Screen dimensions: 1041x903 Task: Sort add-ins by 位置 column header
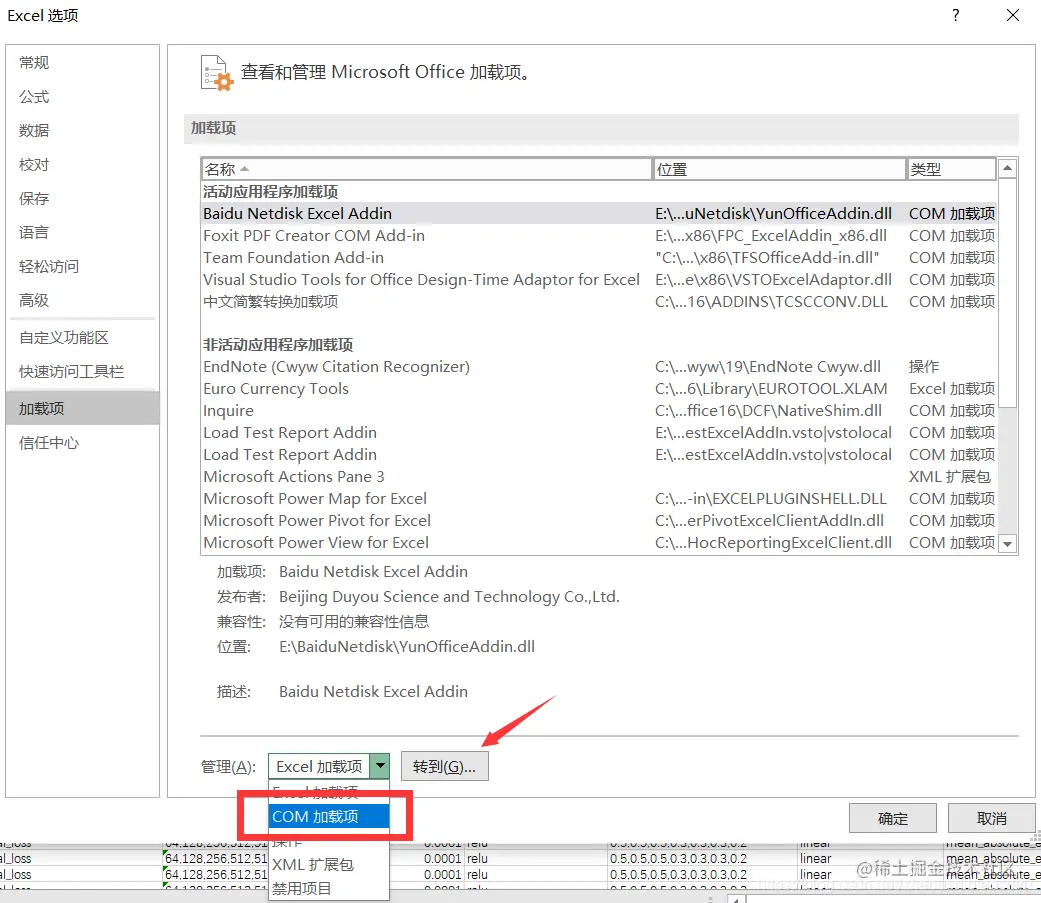click(779, 169)
